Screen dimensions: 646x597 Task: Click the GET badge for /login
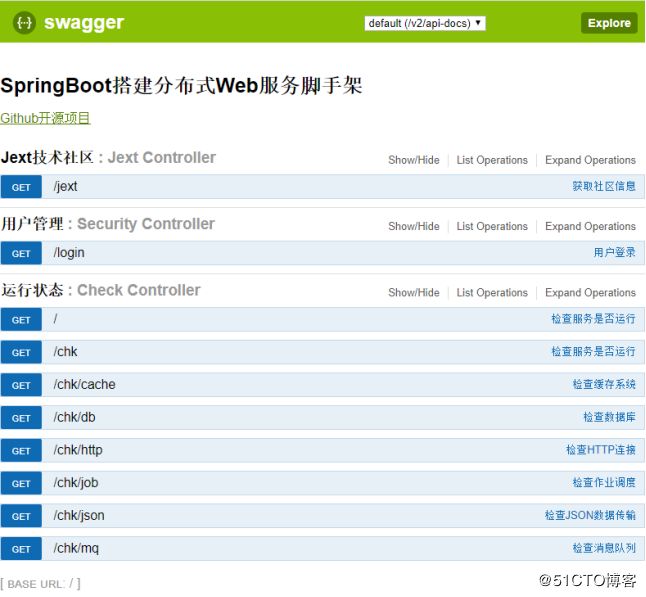click(x=21, y=253)
